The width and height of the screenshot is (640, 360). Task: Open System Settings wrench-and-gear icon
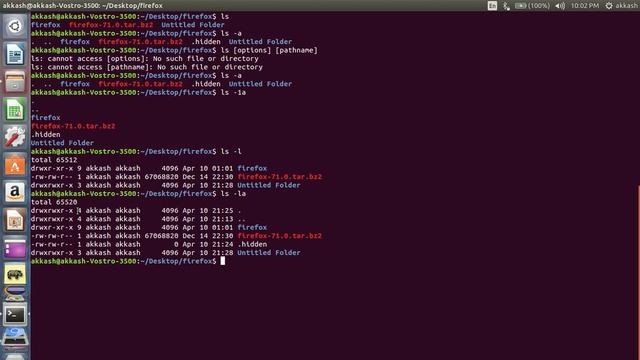pyautogui.click(x=15, y=137)
